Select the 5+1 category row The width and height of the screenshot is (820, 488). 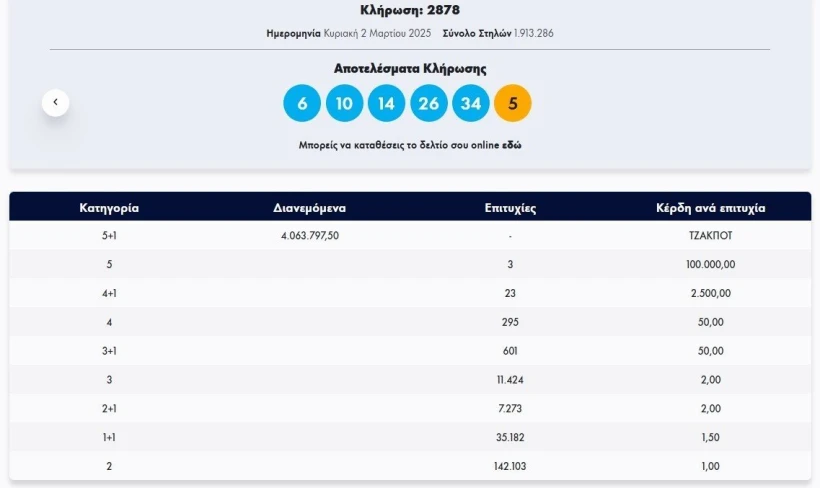[410, 235]
